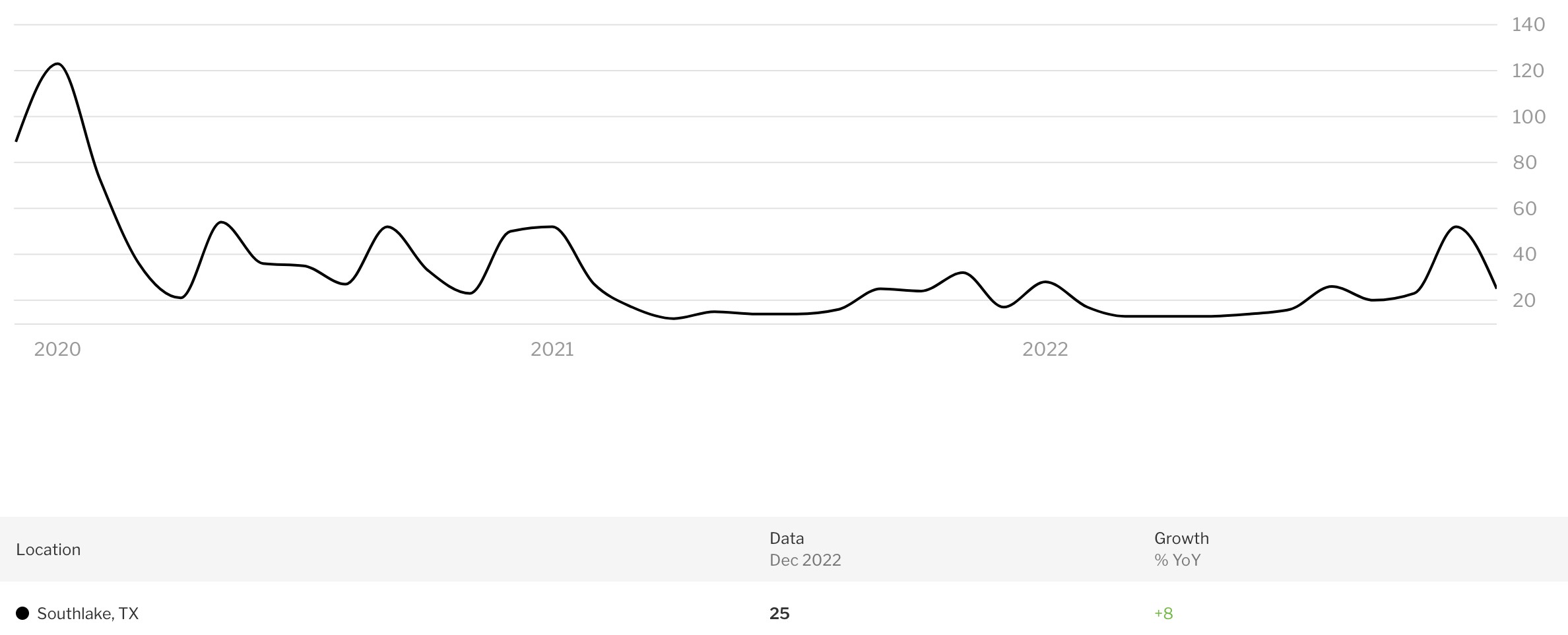Click the 100 y-axis label
Viewport: 1568px width, 635px height.
(x=1528, y=117)
